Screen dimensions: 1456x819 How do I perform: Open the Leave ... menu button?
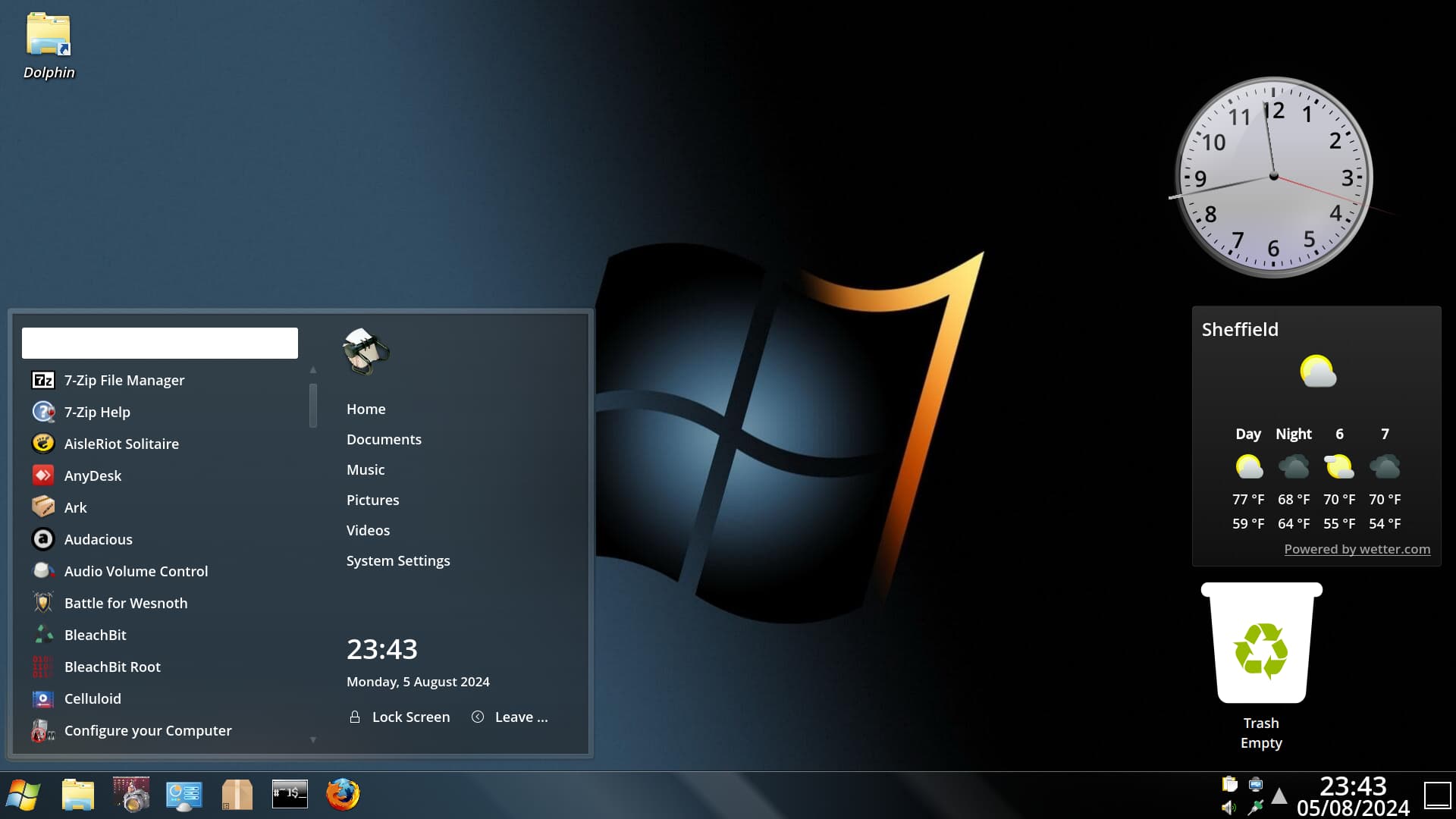pyautogui.click(x=510, y=717)
